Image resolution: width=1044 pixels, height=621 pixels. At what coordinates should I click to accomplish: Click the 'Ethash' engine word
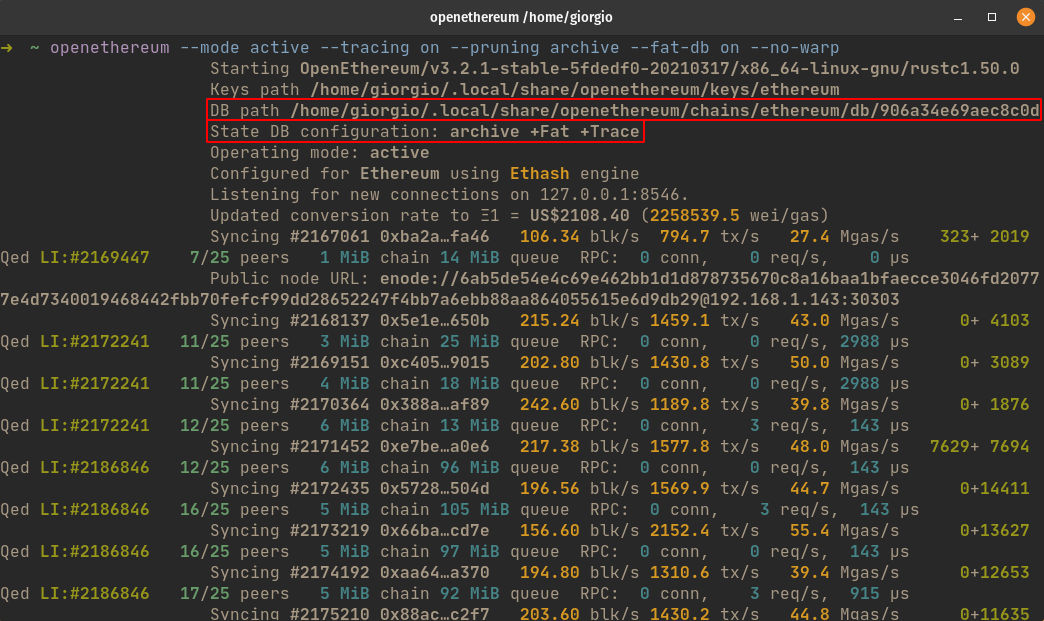tap(539, 174)
